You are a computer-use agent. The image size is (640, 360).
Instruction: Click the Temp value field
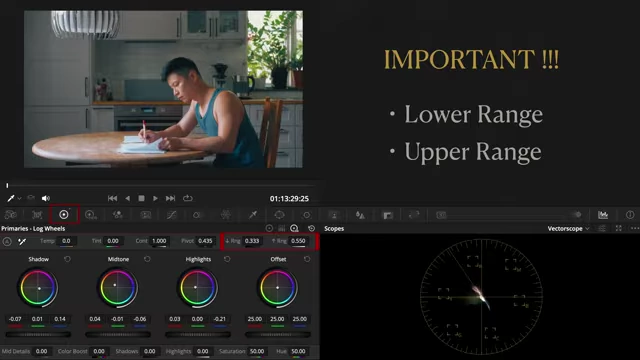[66, 241]
